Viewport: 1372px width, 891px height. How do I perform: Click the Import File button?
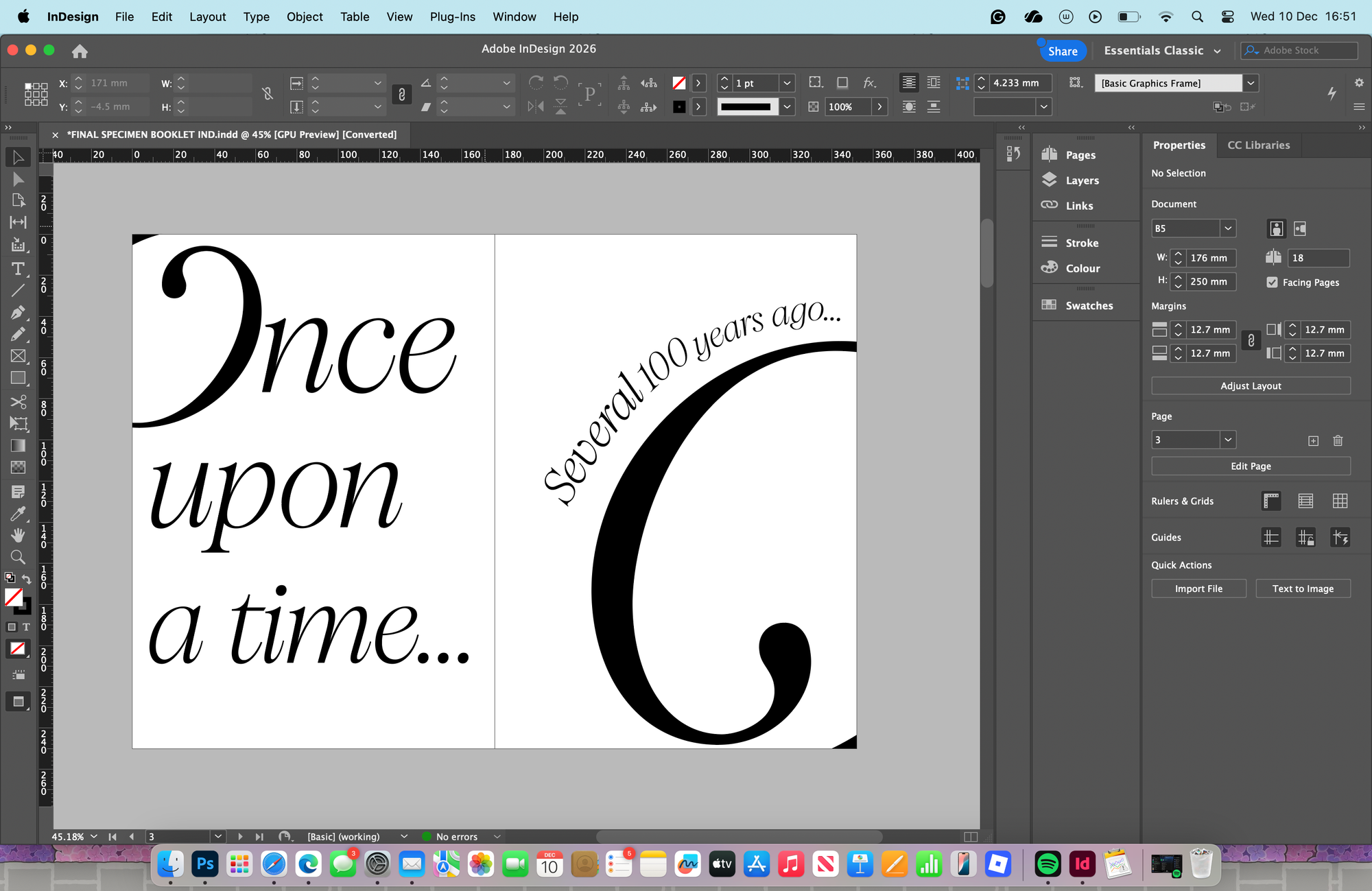point(1198,589)
